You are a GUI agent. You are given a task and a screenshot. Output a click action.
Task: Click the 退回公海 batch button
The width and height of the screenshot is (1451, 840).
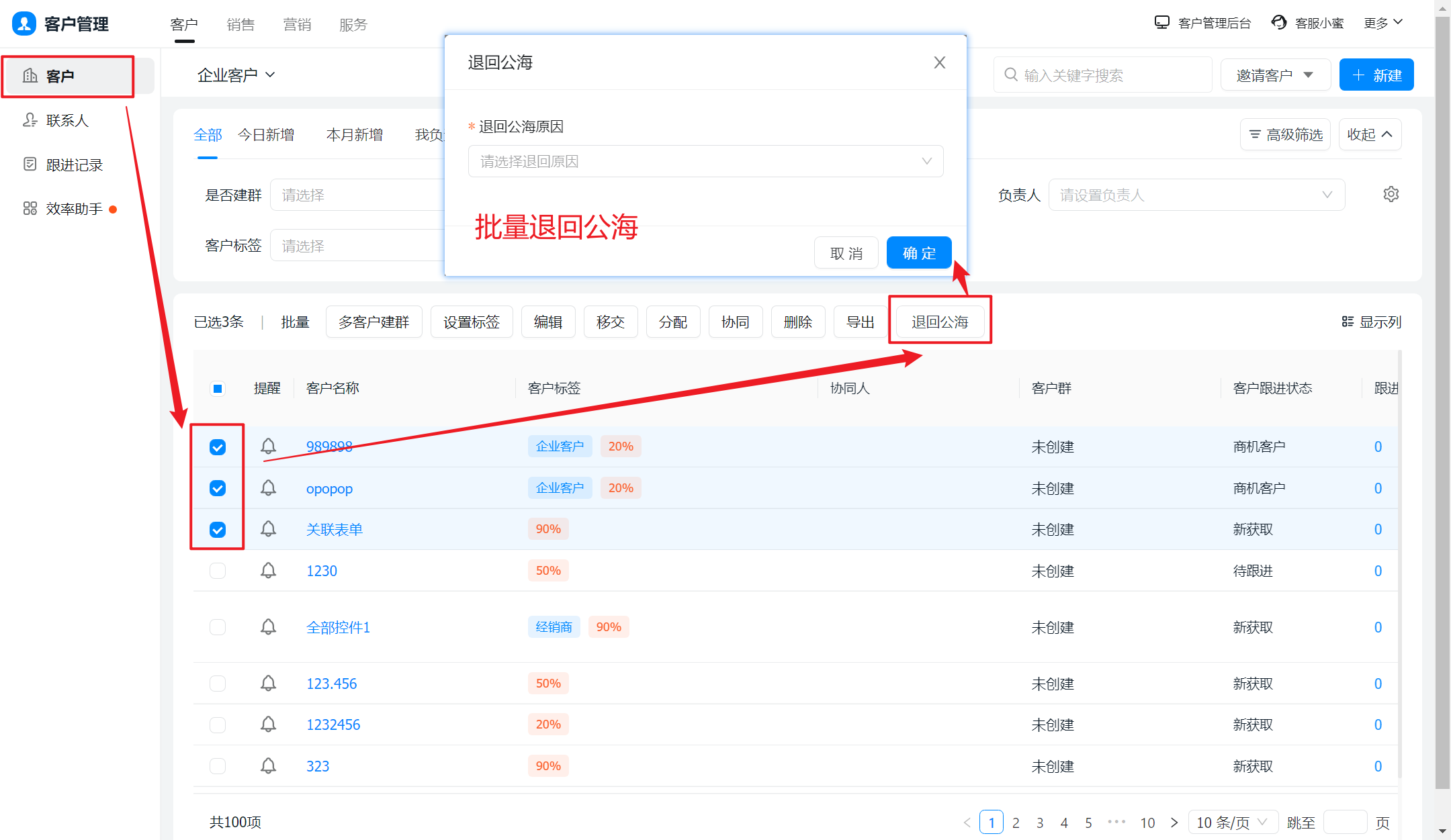(x=939, y=322)
